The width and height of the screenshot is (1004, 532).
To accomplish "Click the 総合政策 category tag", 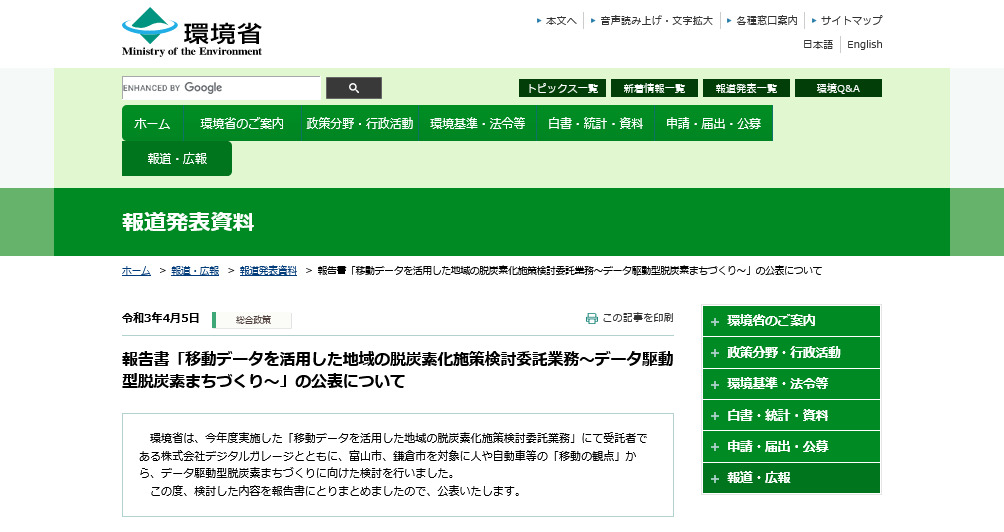I will pyautogui.click(x=253, y=320).
